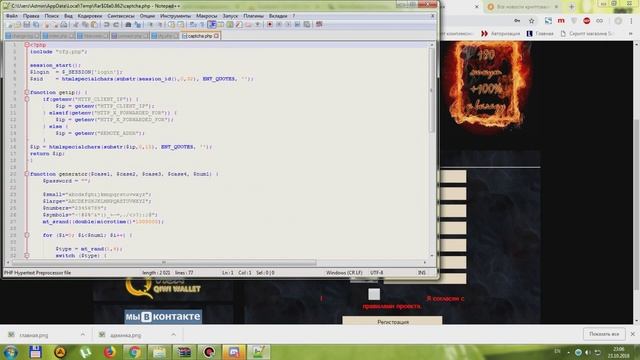Click the 'Показать все' downloads button

point(604,334)
